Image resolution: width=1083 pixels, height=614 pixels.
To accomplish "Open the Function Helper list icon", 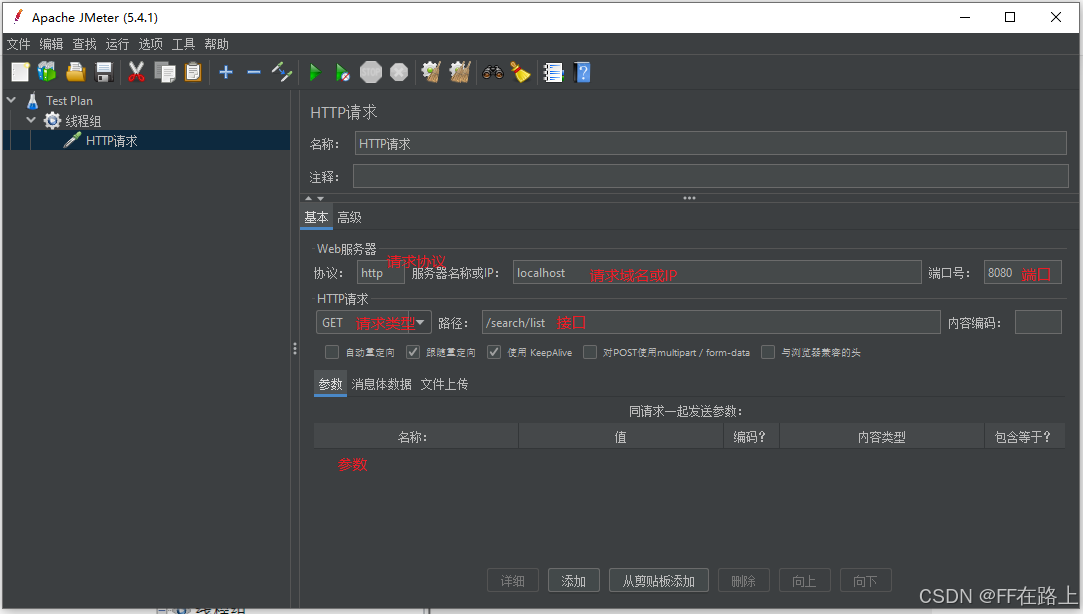I will tap(553, 72).
